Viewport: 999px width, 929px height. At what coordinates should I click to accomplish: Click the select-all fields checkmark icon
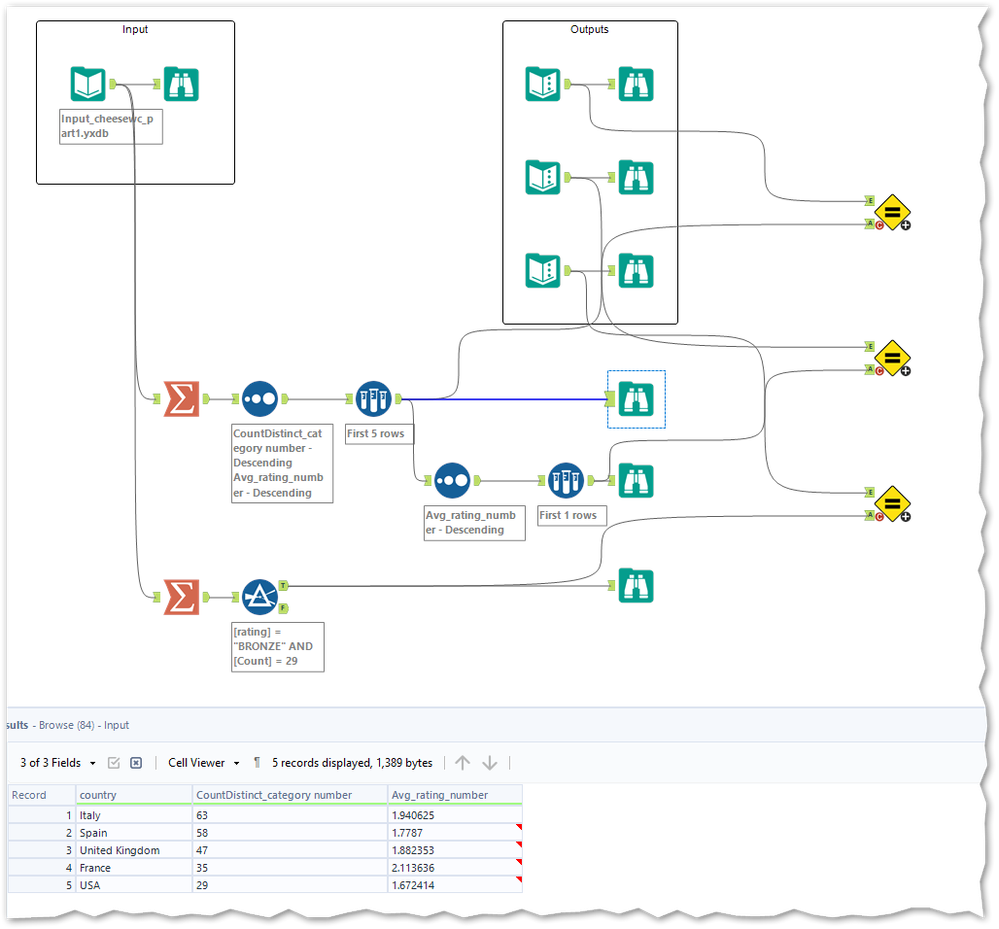pos(114,762)
